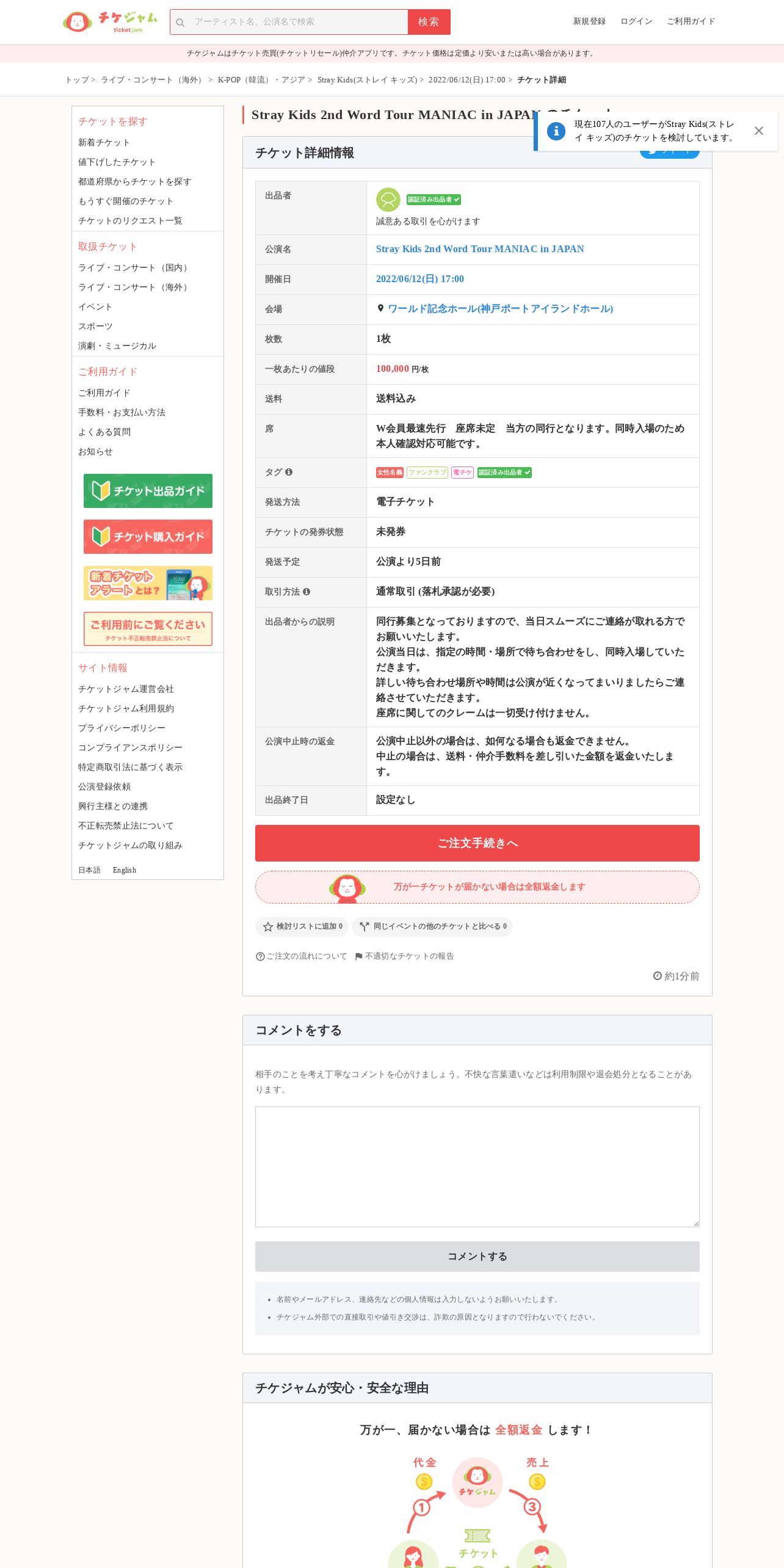Click 同じイベントの他のチケットと比べる button
Screen dimensions: 784x1568
(432, 926)
